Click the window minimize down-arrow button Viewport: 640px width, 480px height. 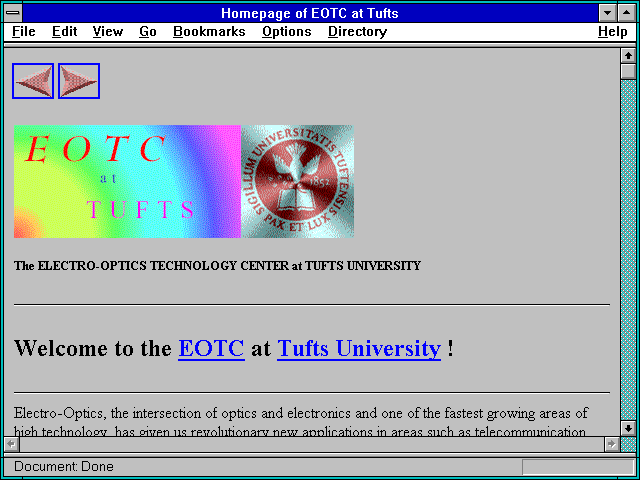pos(607,13)
